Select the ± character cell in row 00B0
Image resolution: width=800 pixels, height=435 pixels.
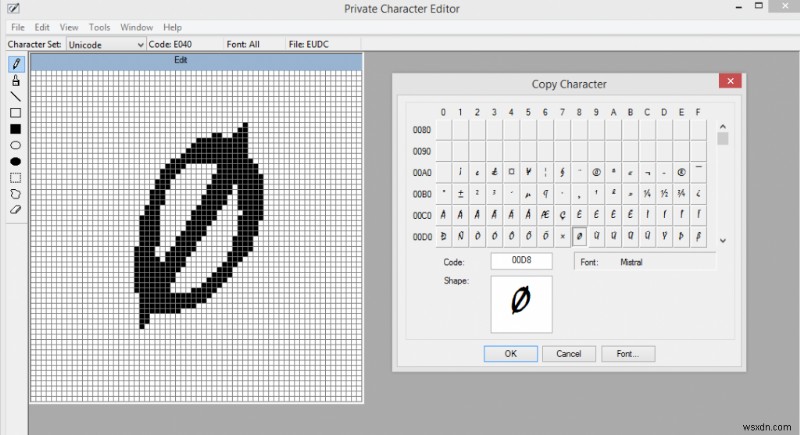tap(460, 193)
